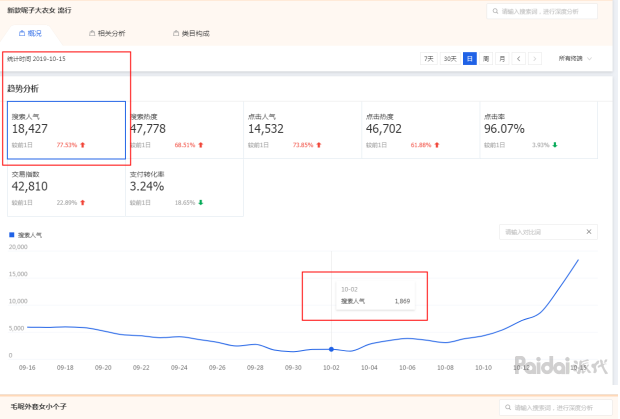Click the 新款呢子大衣女 流行 keyword title
This screenshot has height=419, width=620.
39,10
